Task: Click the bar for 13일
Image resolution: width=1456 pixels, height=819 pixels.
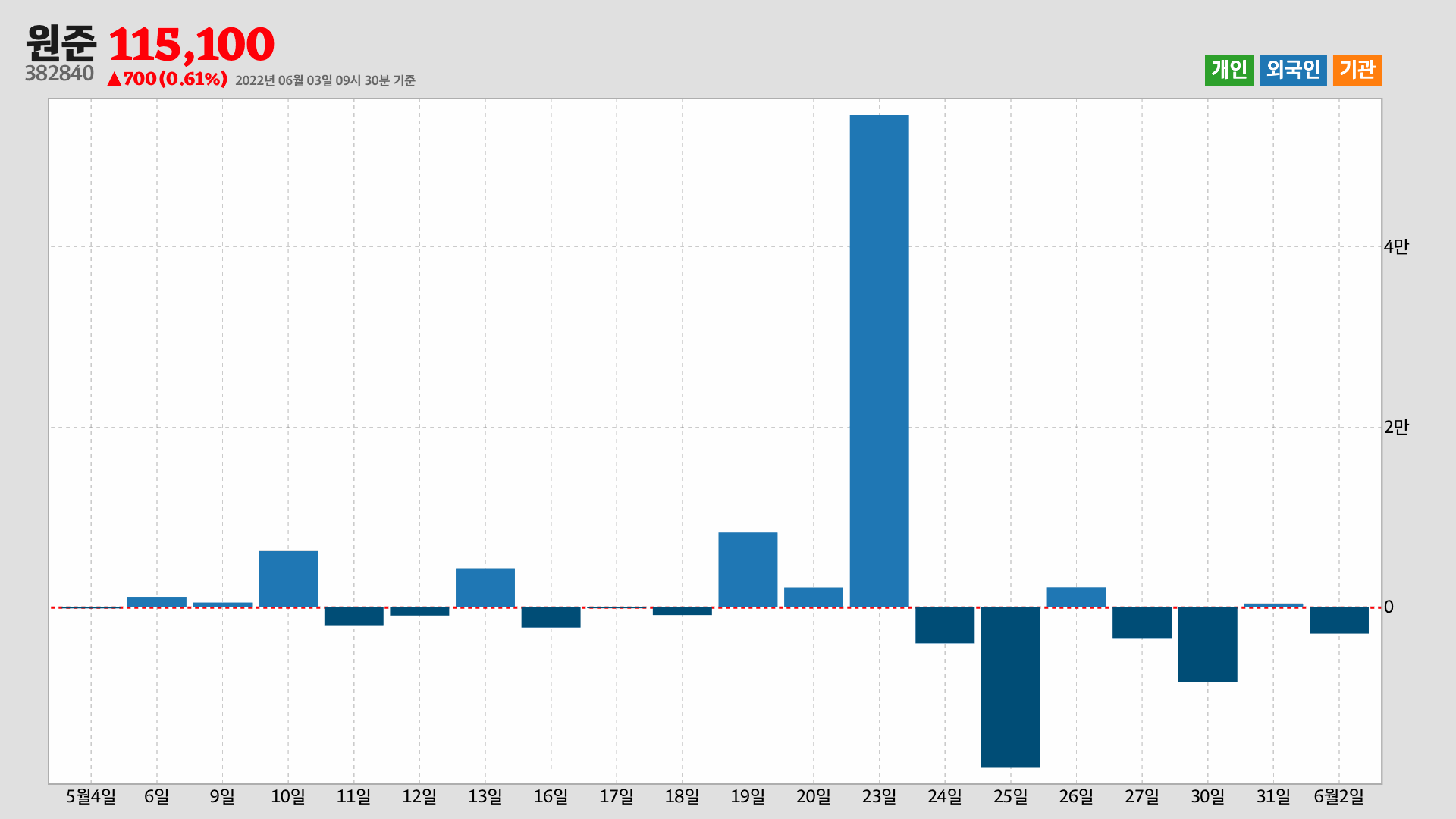Action: click(485, 588)
